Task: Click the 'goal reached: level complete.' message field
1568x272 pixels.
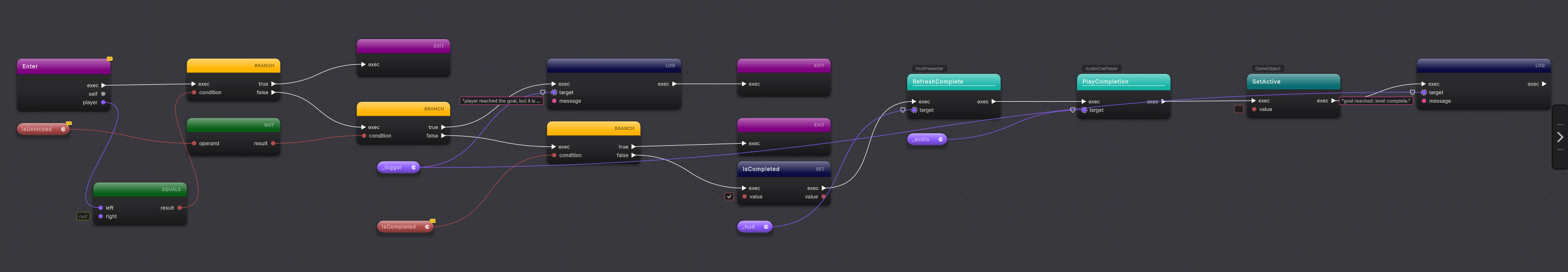Action: tap(1376, 101)
